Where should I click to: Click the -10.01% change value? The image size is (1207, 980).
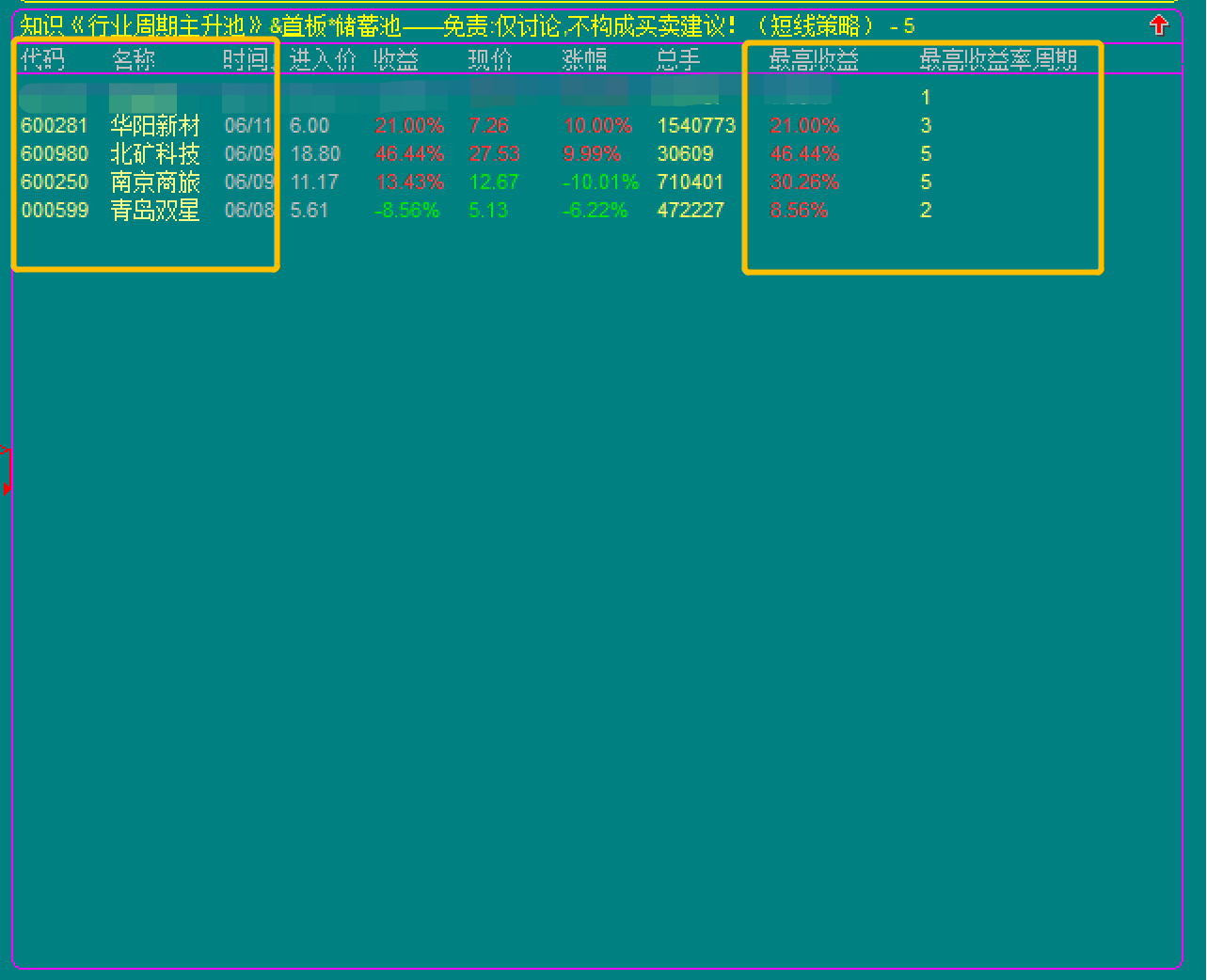600,182
